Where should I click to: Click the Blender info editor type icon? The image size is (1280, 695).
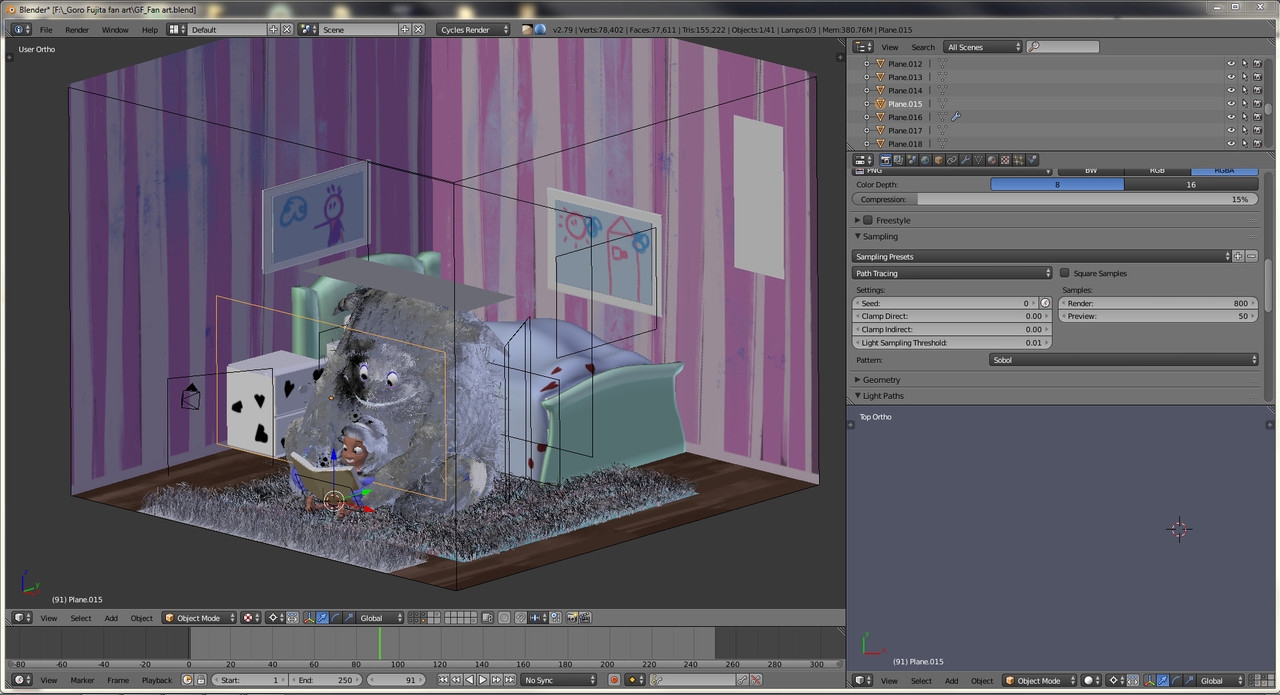pos(22,30)
